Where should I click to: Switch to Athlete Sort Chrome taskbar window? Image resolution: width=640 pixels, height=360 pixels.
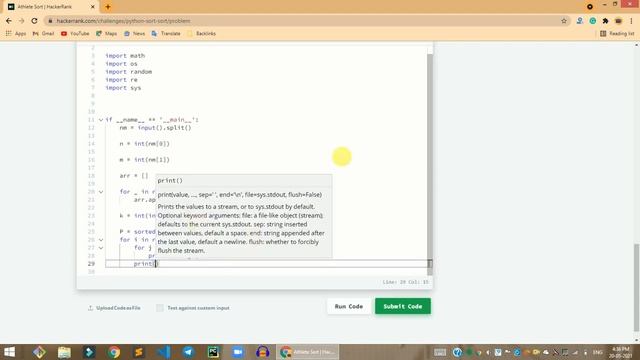(x=308, y=352)
